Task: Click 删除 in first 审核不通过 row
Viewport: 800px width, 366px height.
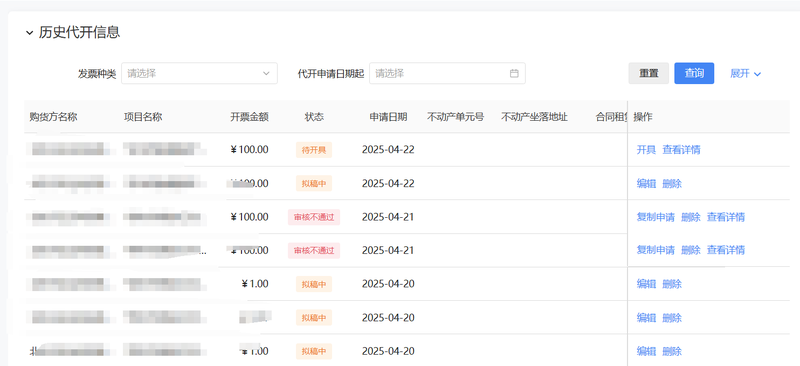Action: coord(691,217)
